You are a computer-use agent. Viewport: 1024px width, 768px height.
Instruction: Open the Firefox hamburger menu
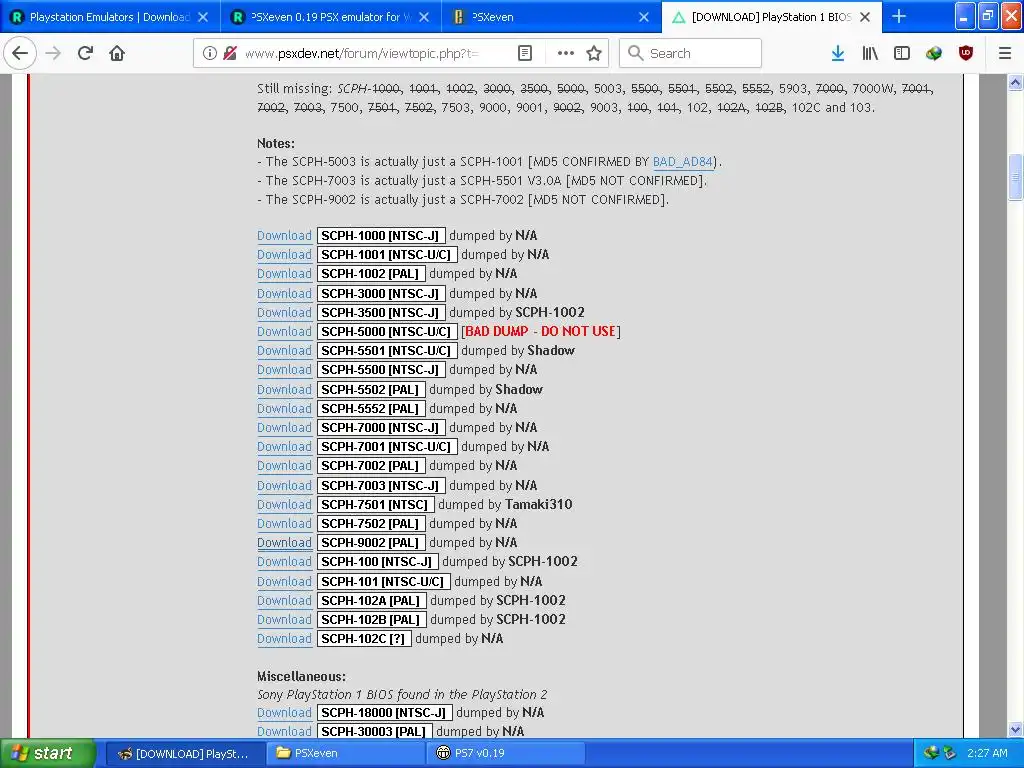coord(1005,53)
